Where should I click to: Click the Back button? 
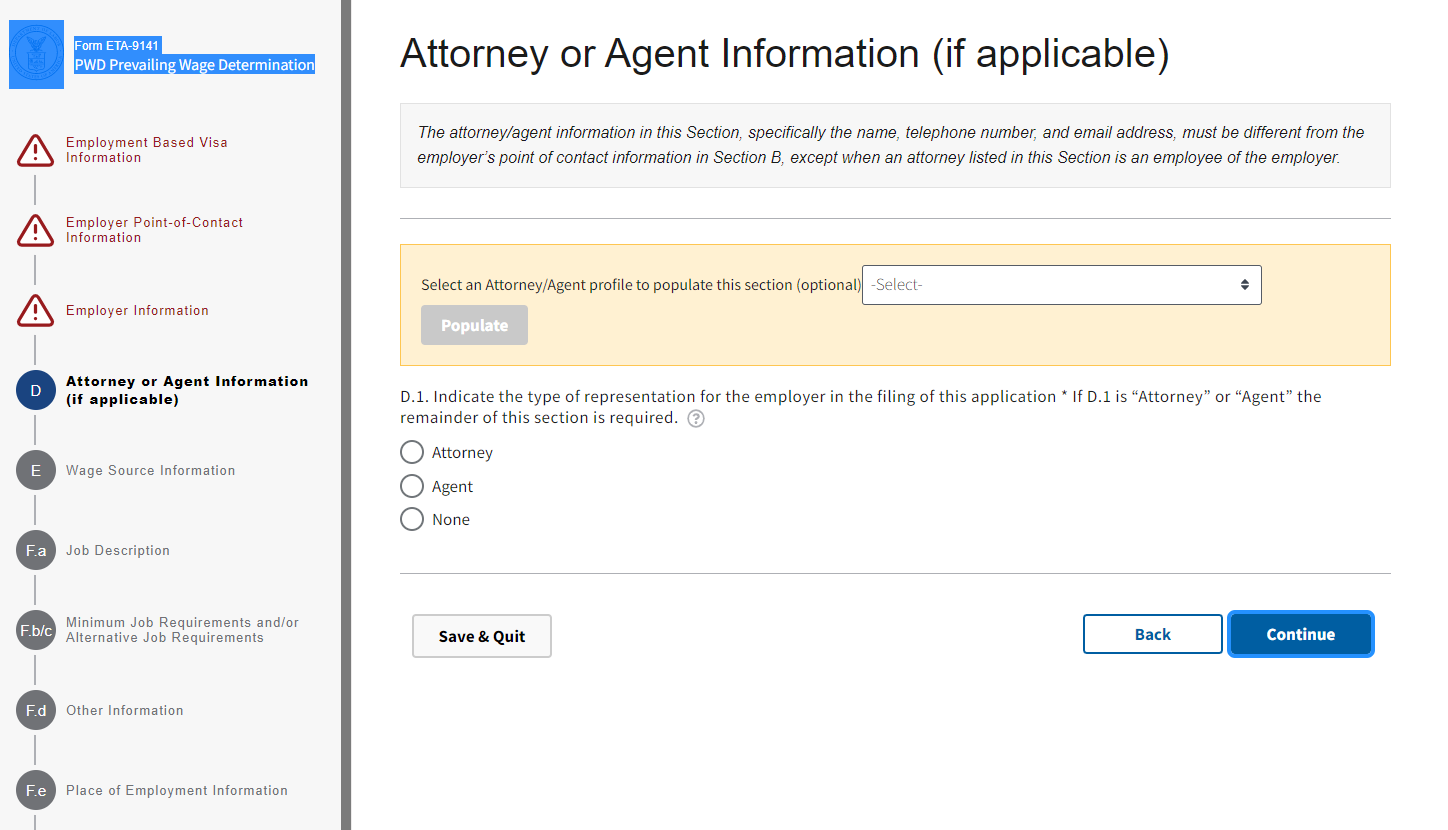coord(1152,634)
